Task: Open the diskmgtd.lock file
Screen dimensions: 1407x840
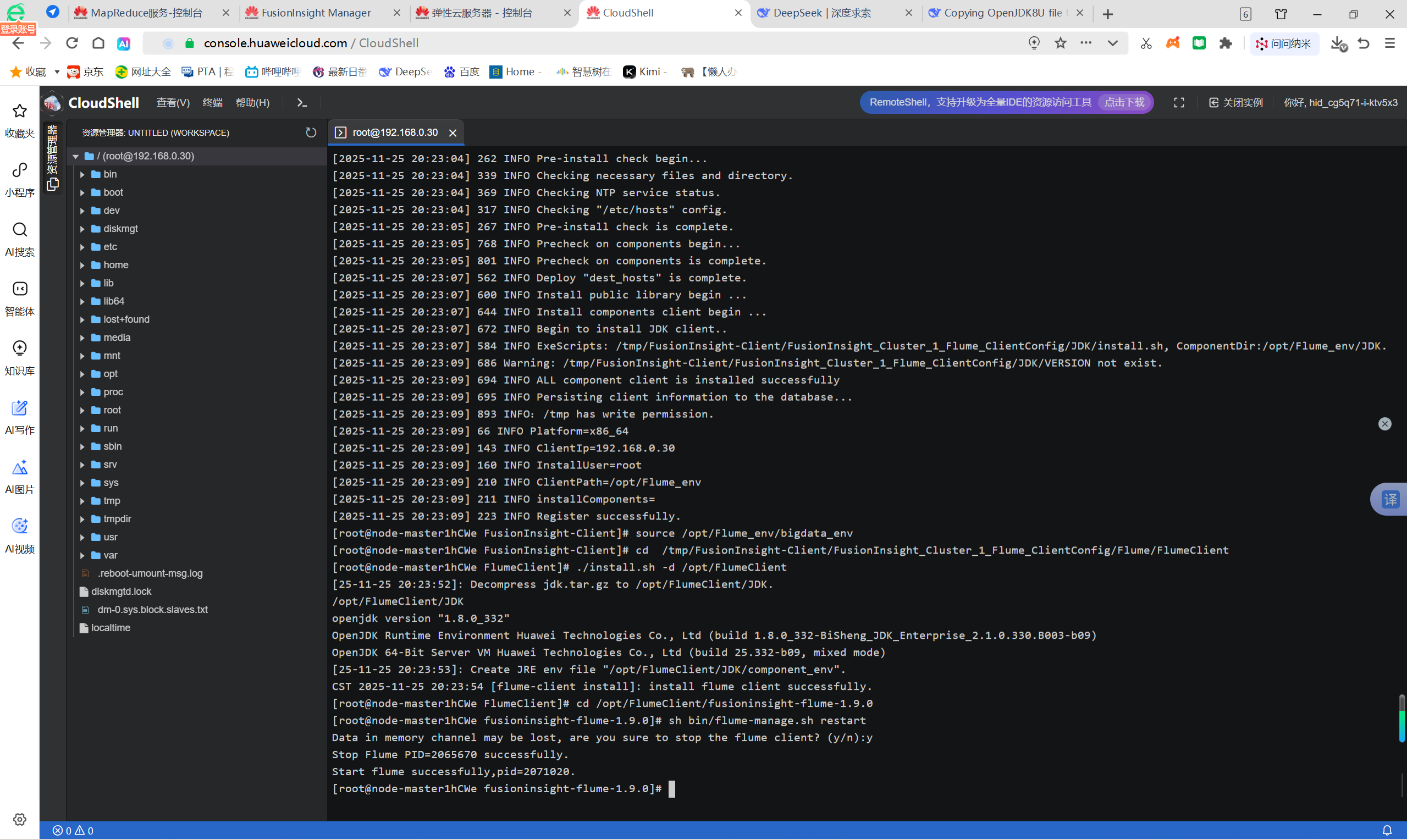Action: (x=121, y=592)
